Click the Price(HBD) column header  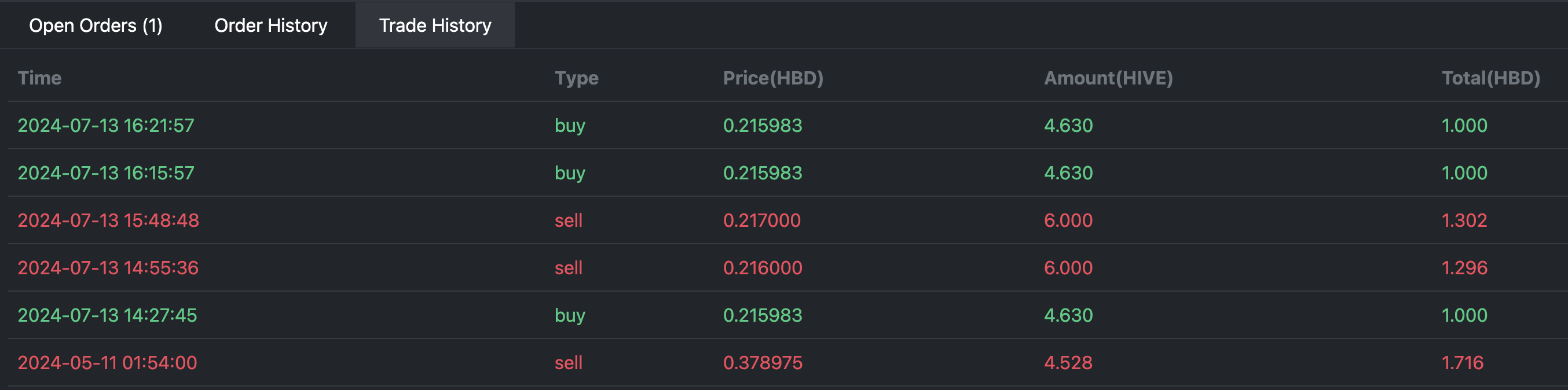point(773,78)
